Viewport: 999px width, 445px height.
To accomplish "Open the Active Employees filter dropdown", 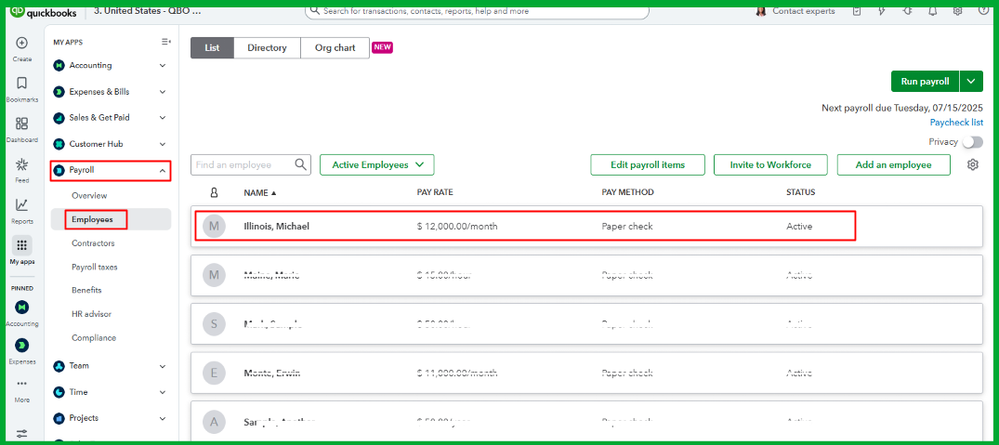I will [x=377, y=164].
